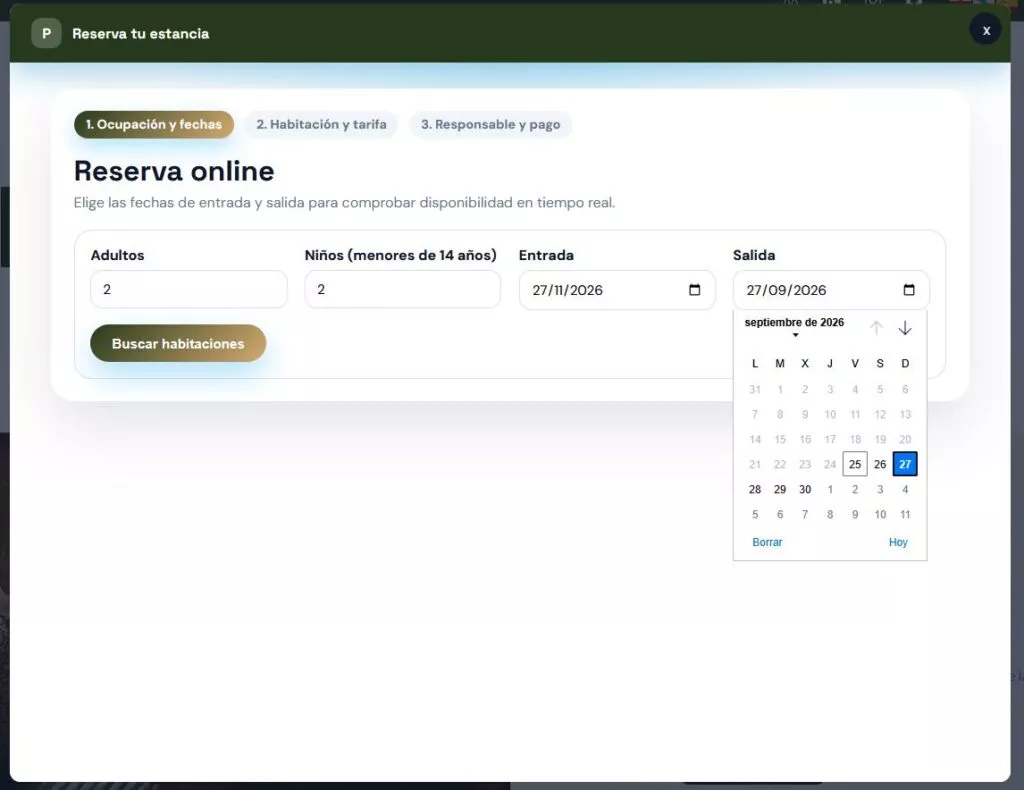Select highlighted day 27 in calendar
This screenshot has height=790, width=1024.
[904, 464]
